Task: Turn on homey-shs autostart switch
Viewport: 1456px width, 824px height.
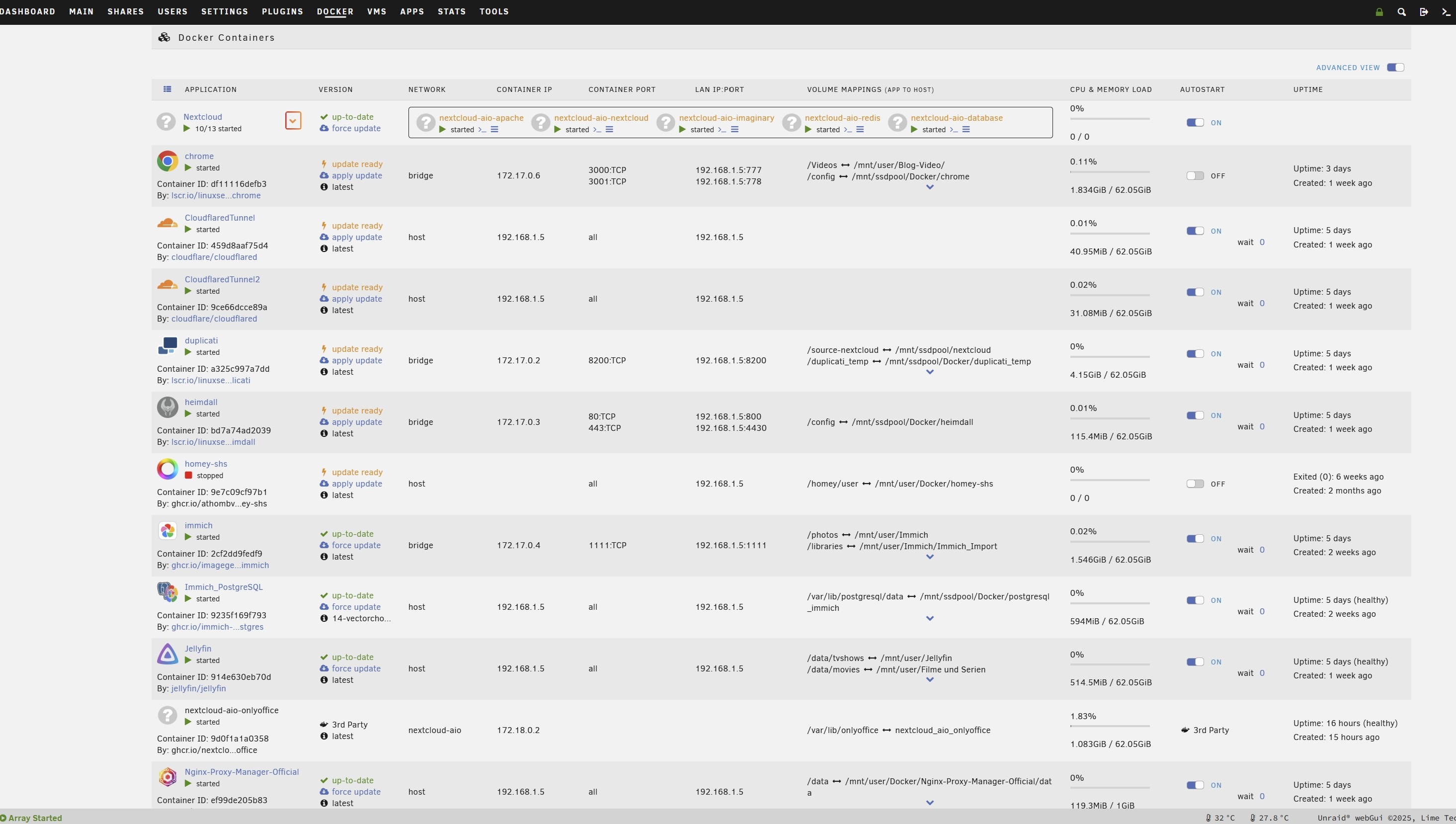Action: pos(1195,484)
